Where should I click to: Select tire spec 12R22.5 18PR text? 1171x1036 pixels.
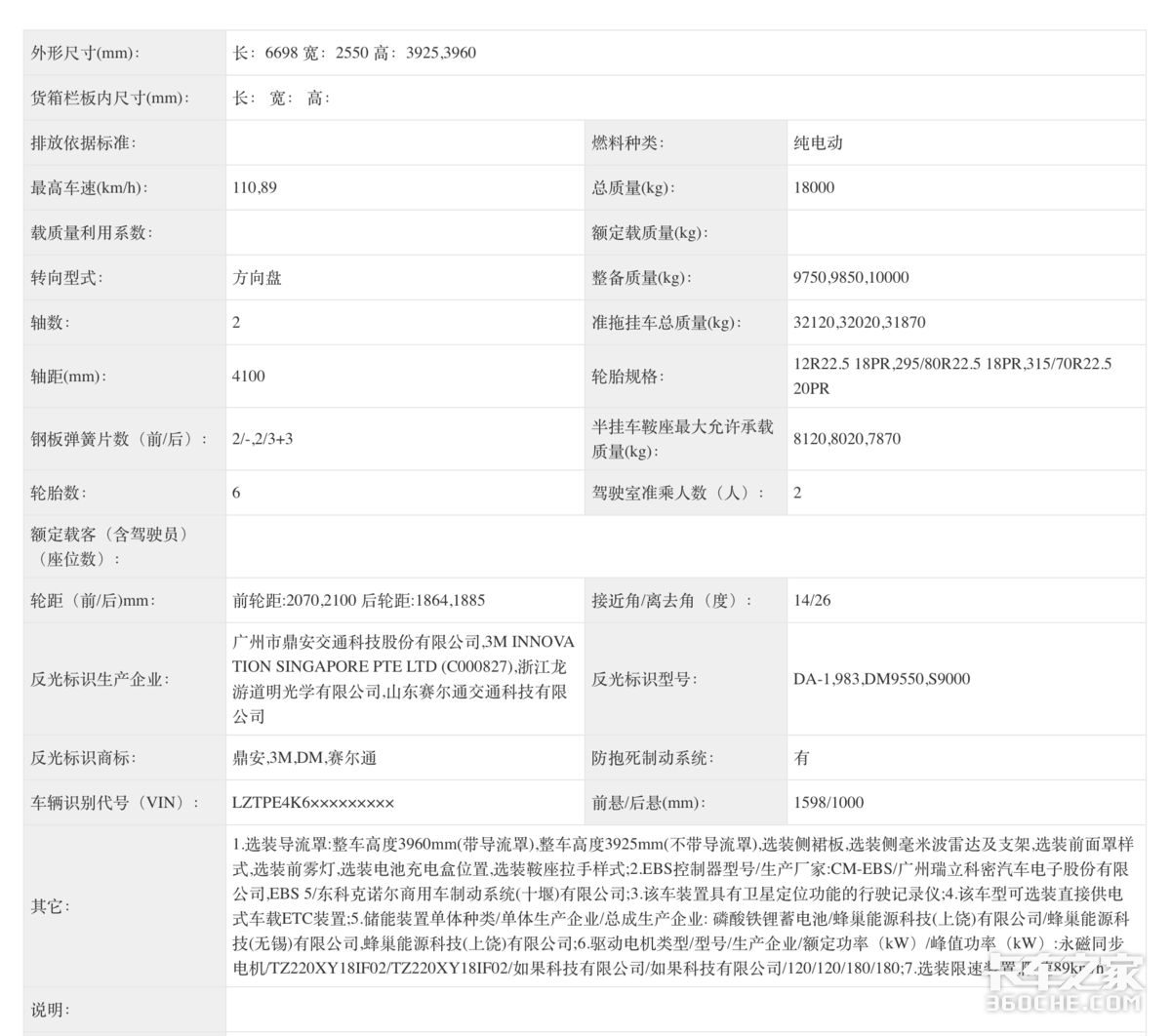click(842, 364)
